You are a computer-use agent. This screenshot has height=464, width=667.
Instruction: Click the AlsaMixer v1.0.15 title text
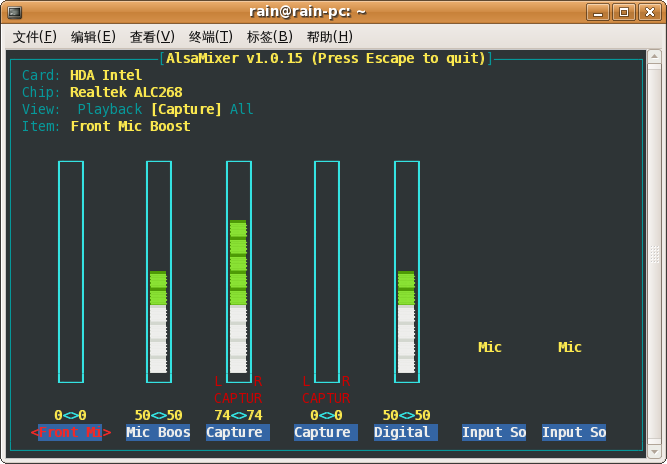coord(326,58)
